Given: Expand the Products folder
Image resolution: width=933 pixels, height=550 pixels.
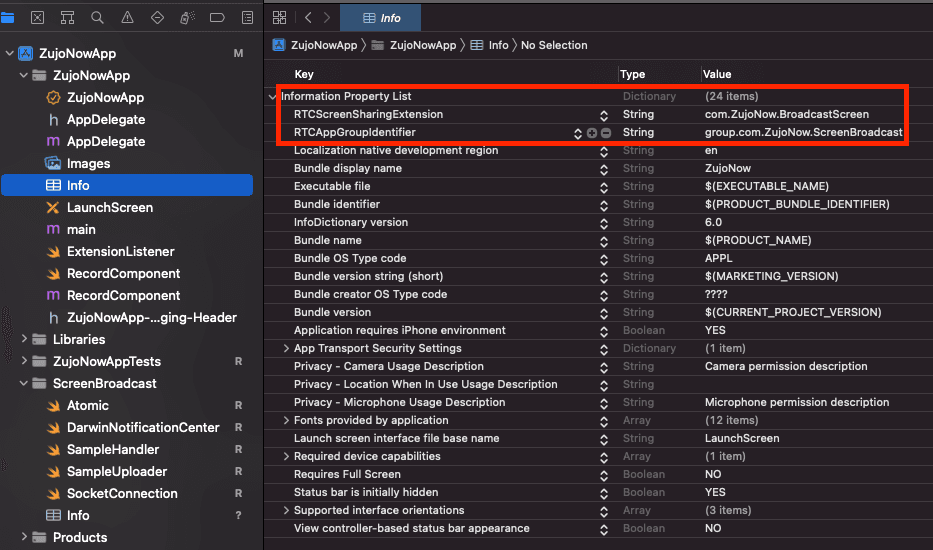Looking at the screenshot, I should (x=24, y=537).
